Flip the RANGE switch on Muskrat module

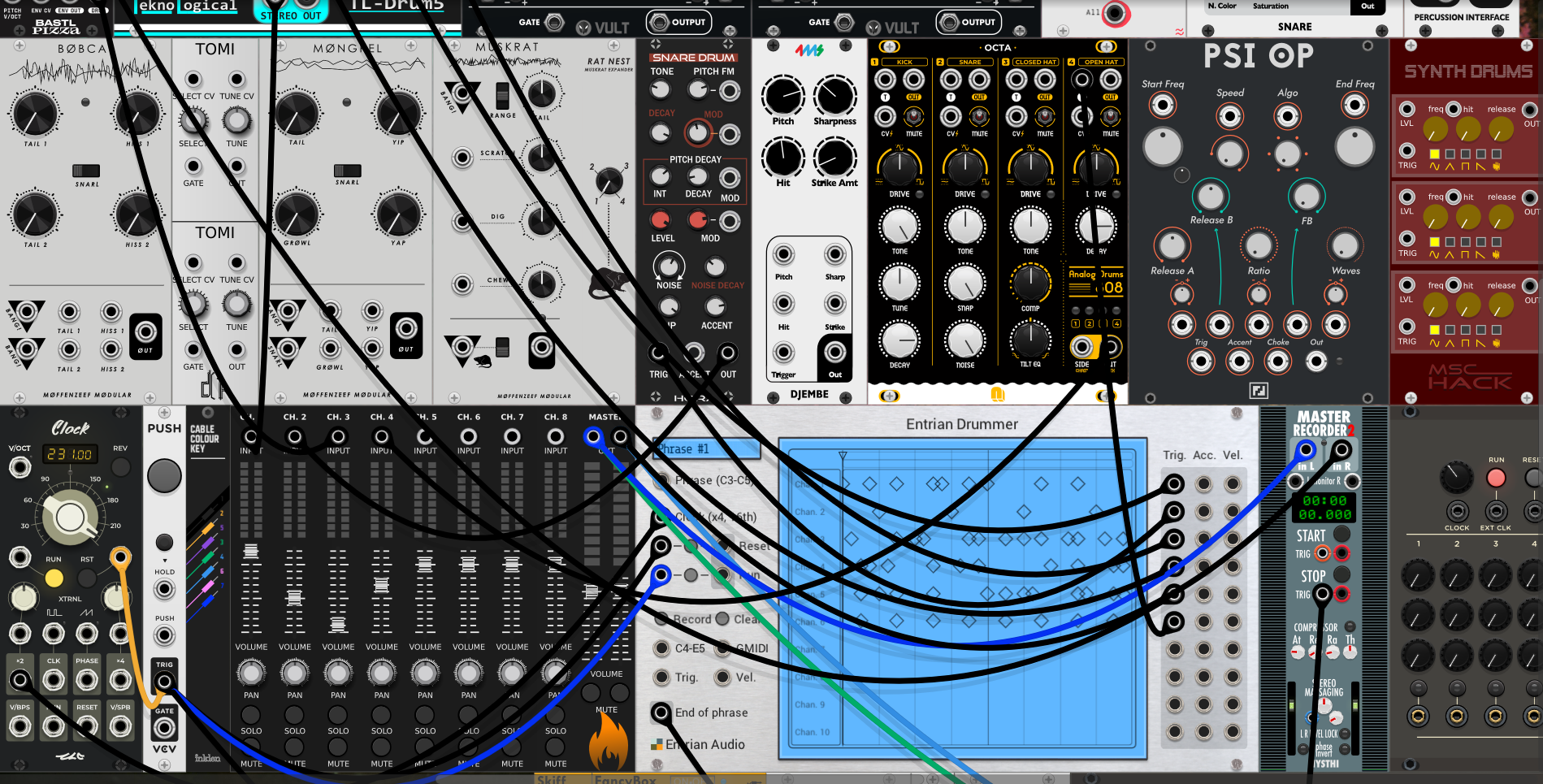[503, 95]
